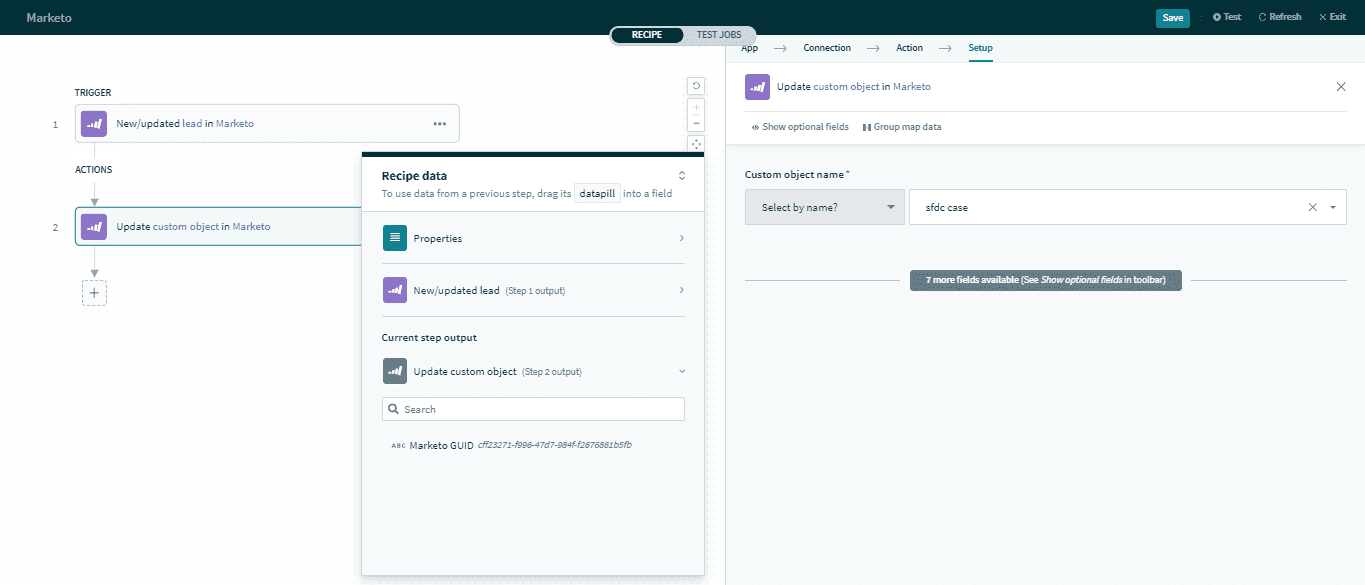This screenshot has width=1365, height=585.
Task: Click the plus icon to add a step
Action: tap(94, 293)
